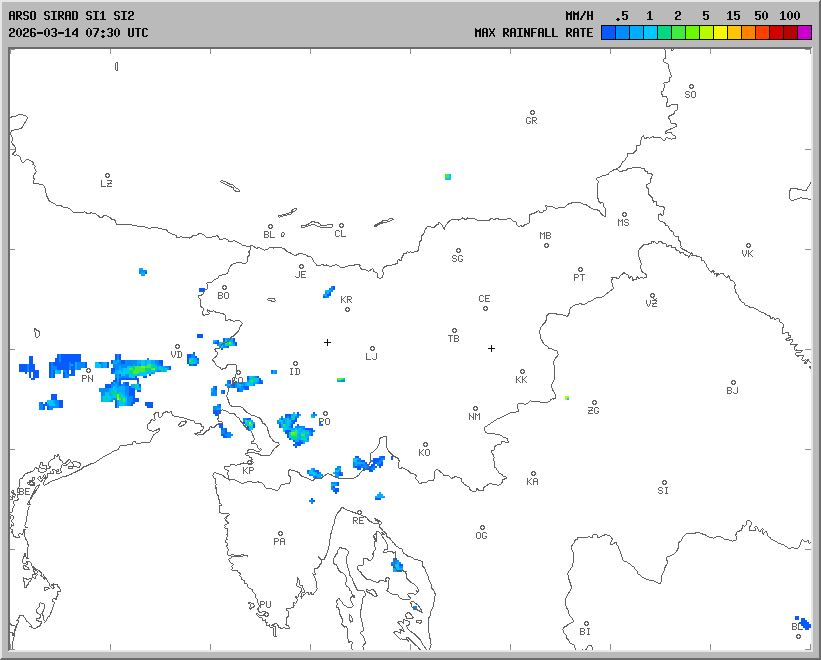
Task: Click the KP city marker on coast
Action: click(250, 462)
